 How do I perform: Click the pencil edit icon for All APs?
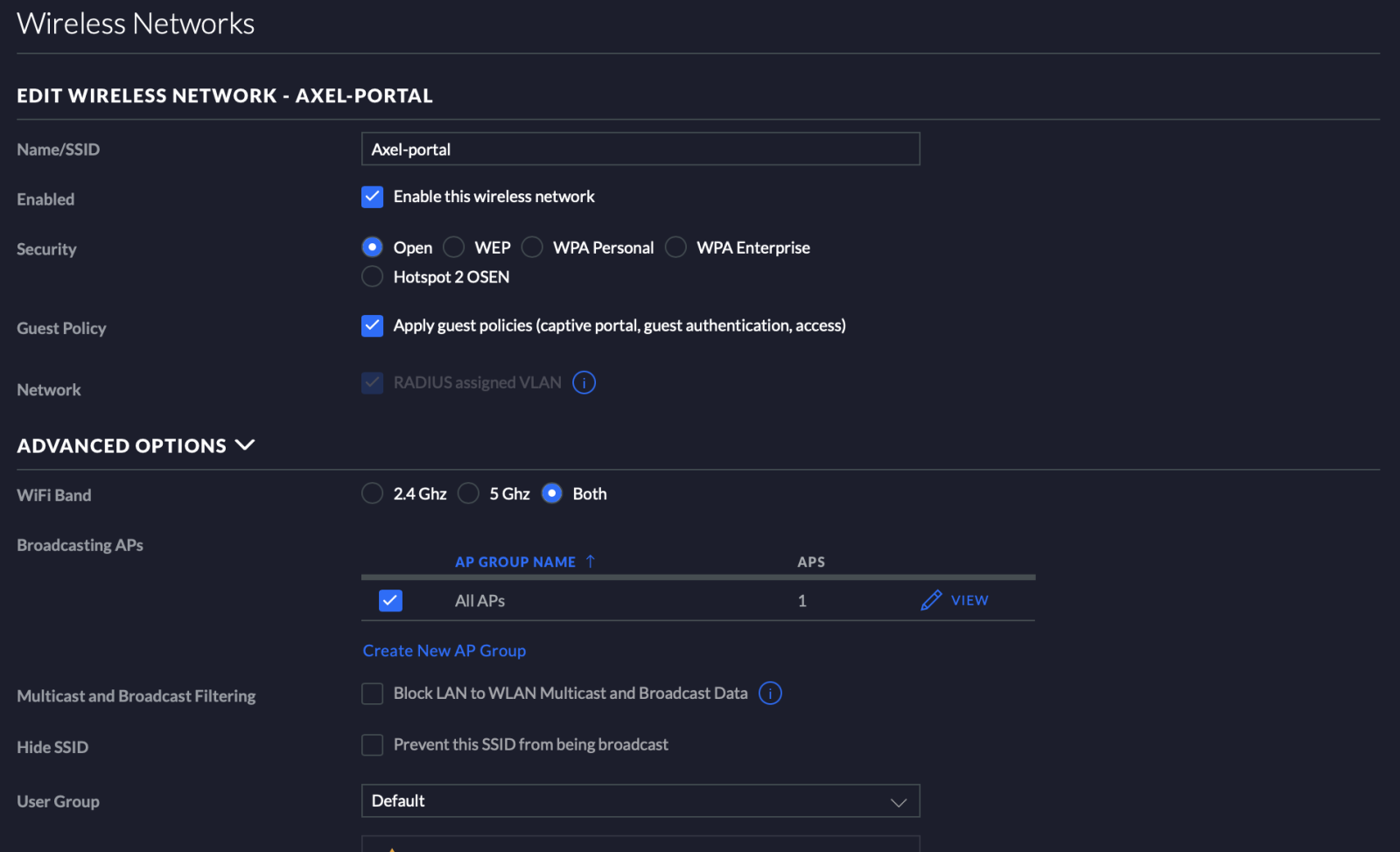931,600
